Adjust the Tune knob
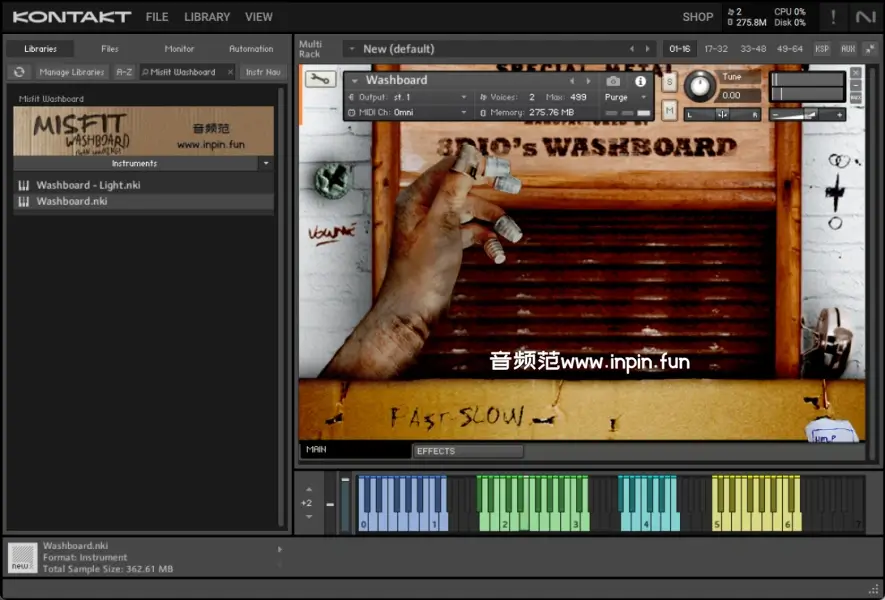This screenshot has height=600, width=885. pyautogui.click(x=700, y=86)
